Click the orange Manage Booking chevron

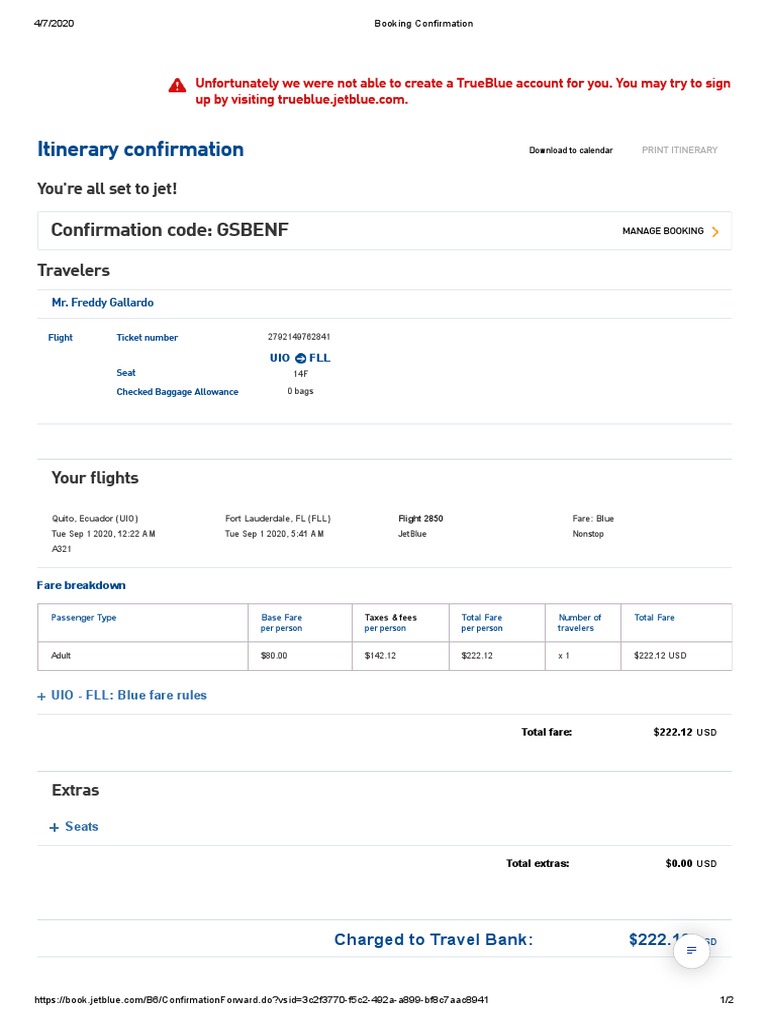(x=715, y=232)
